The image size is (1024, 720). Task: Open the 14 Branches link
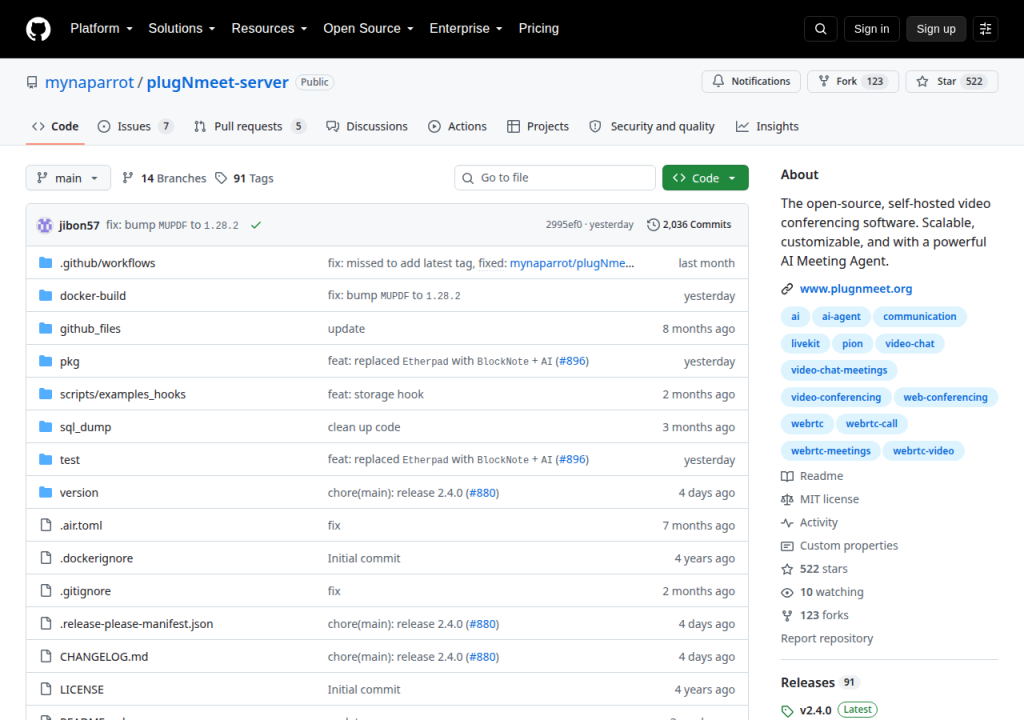pyautogui.click(x=164, y=178)
